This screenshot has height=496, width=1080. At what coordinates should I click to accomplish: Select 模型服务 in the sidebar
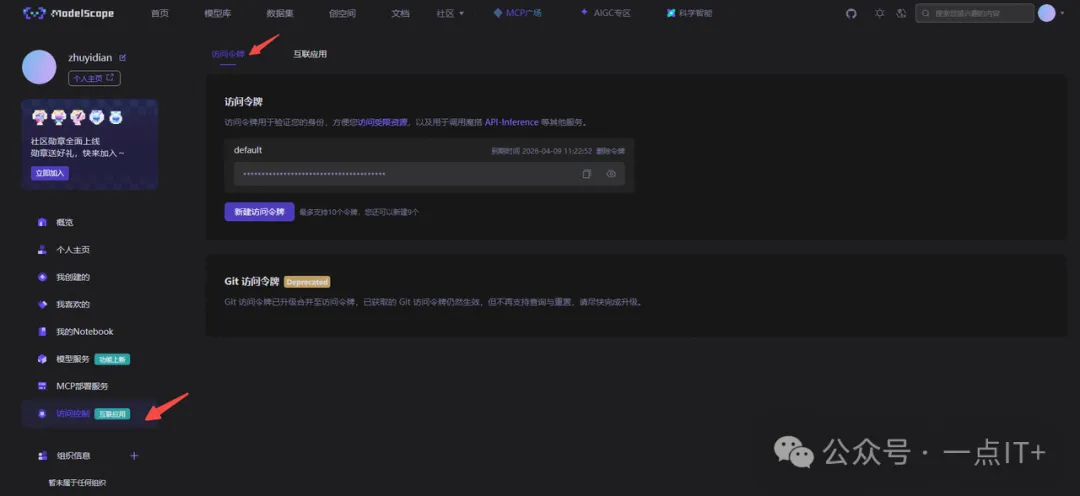click(73, 359)
